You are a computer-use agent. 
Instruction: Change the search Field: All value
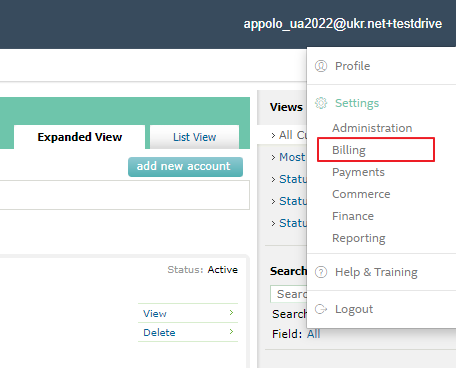(x=313, y=334)
